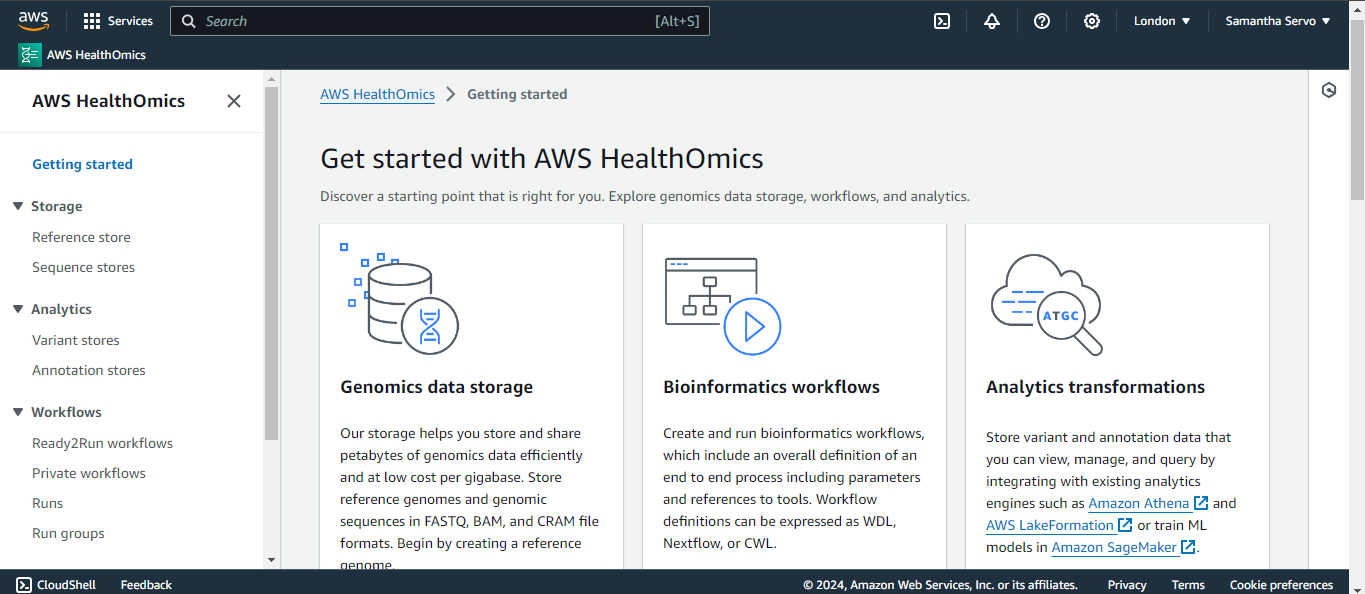Open the help question mark menu

1042,21
